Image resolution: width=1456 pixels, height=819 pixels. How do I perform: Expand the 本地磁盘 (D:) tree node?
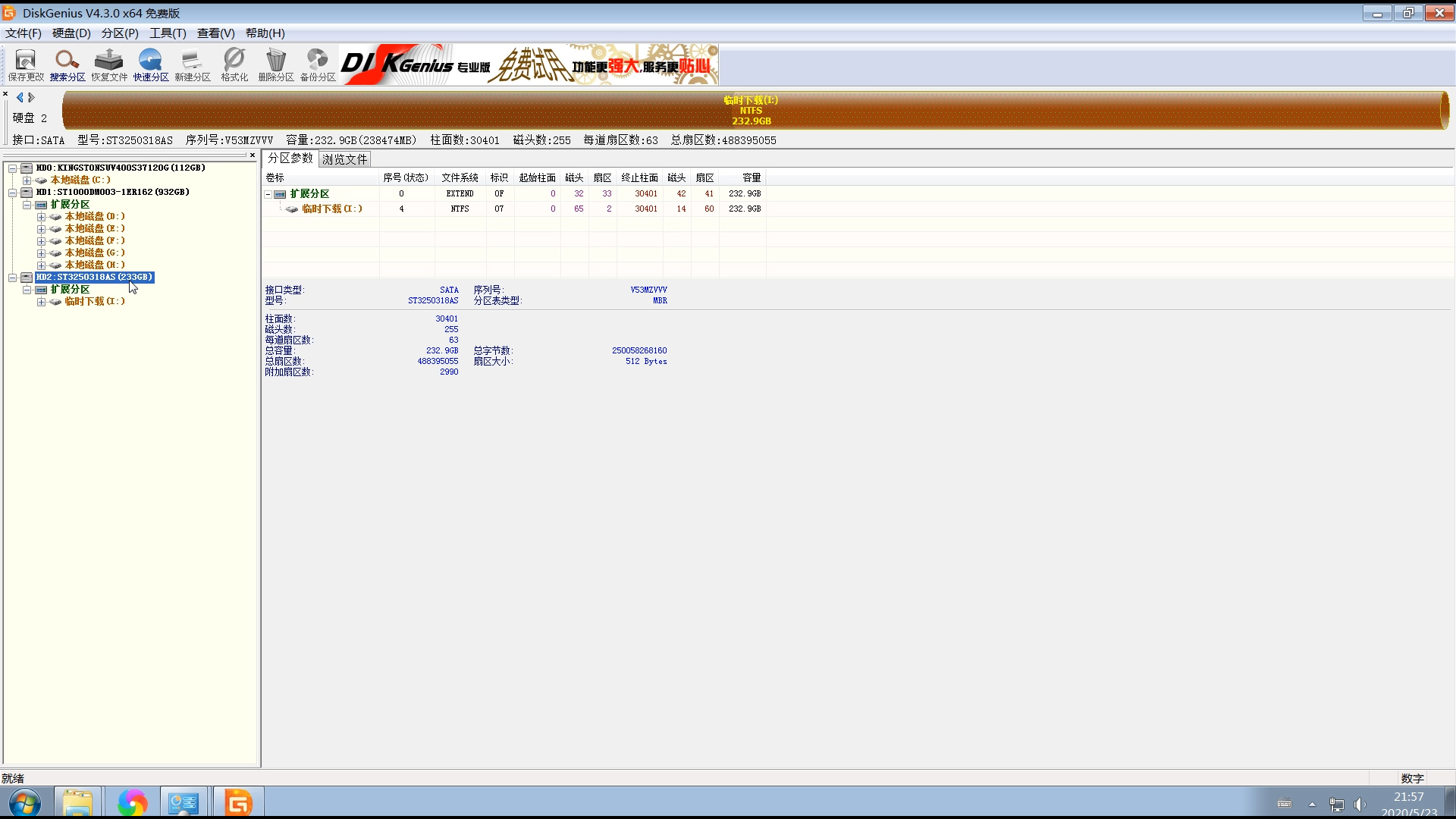[x=41, y=217]
